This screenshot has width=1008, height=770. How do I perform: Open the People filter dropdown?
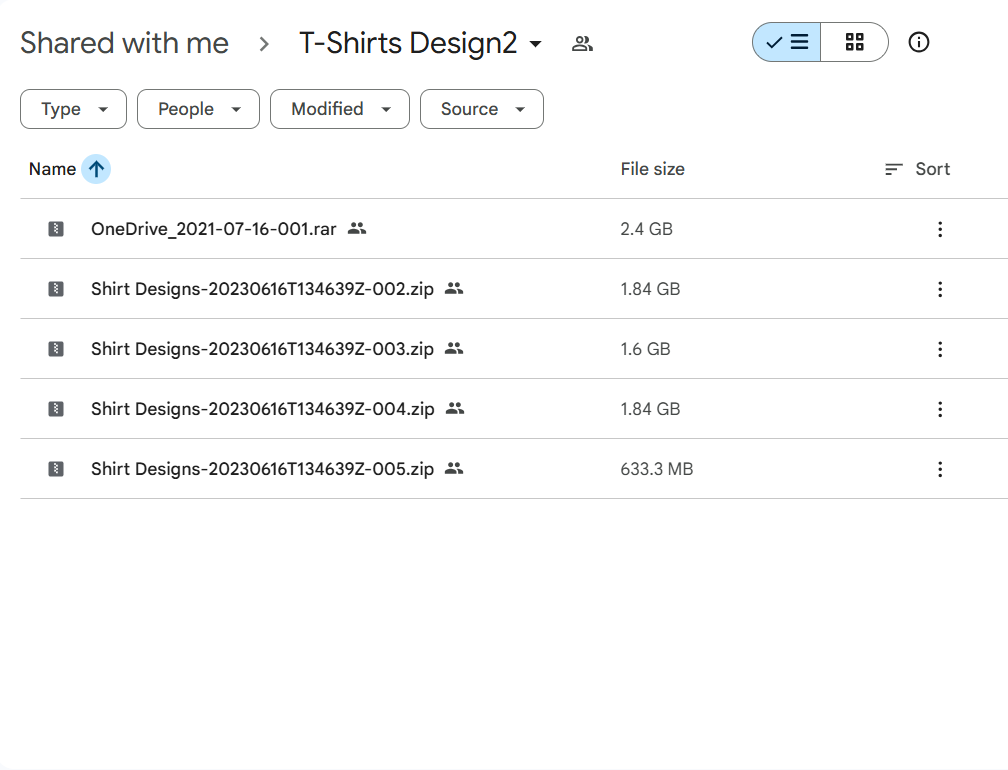tap(198, 109)
